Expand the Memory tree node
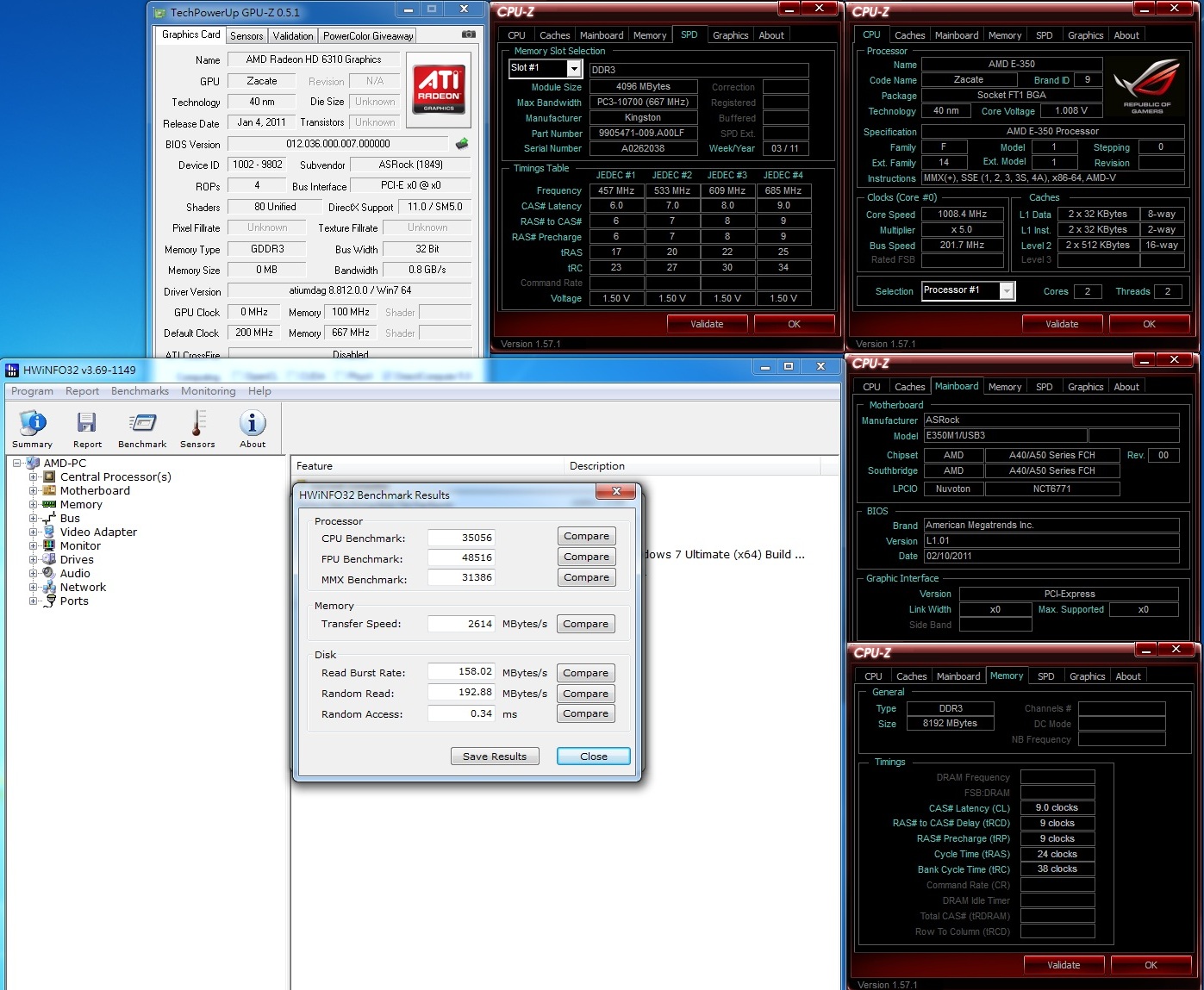 (x=34, y=504)
